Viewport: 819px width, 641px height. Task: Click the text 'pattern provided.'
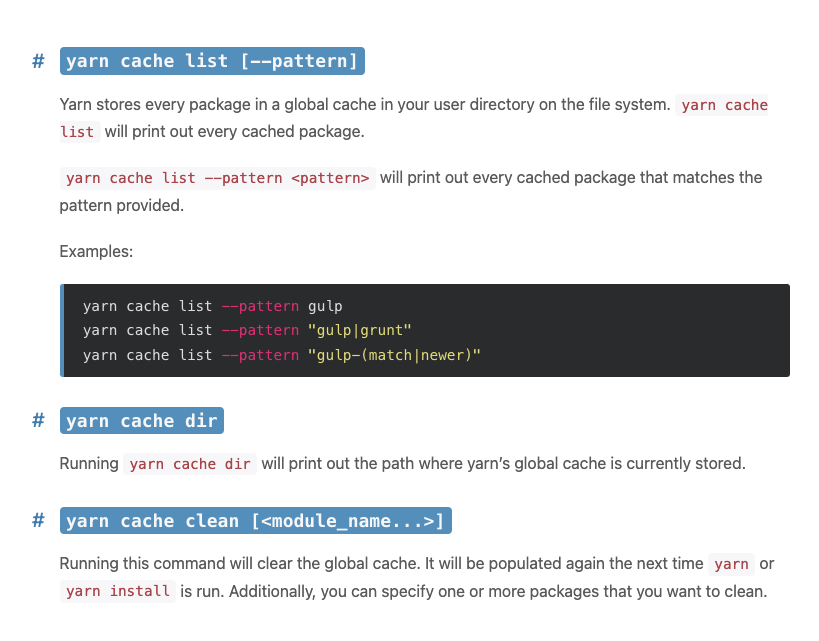pos(122,206)
